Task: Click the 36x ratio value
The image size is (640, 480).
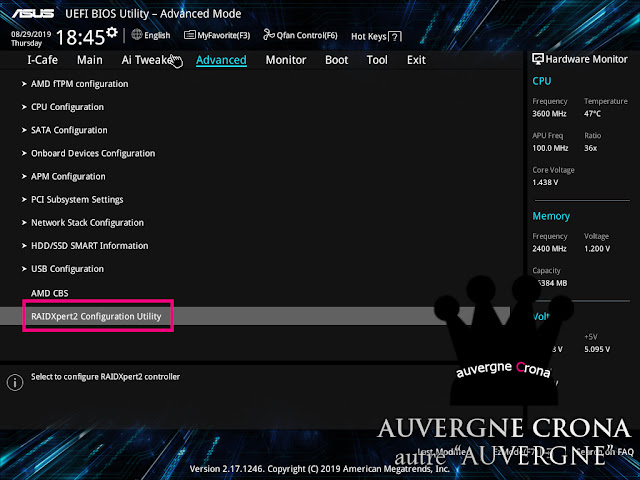Action: [x=590, y=148]
